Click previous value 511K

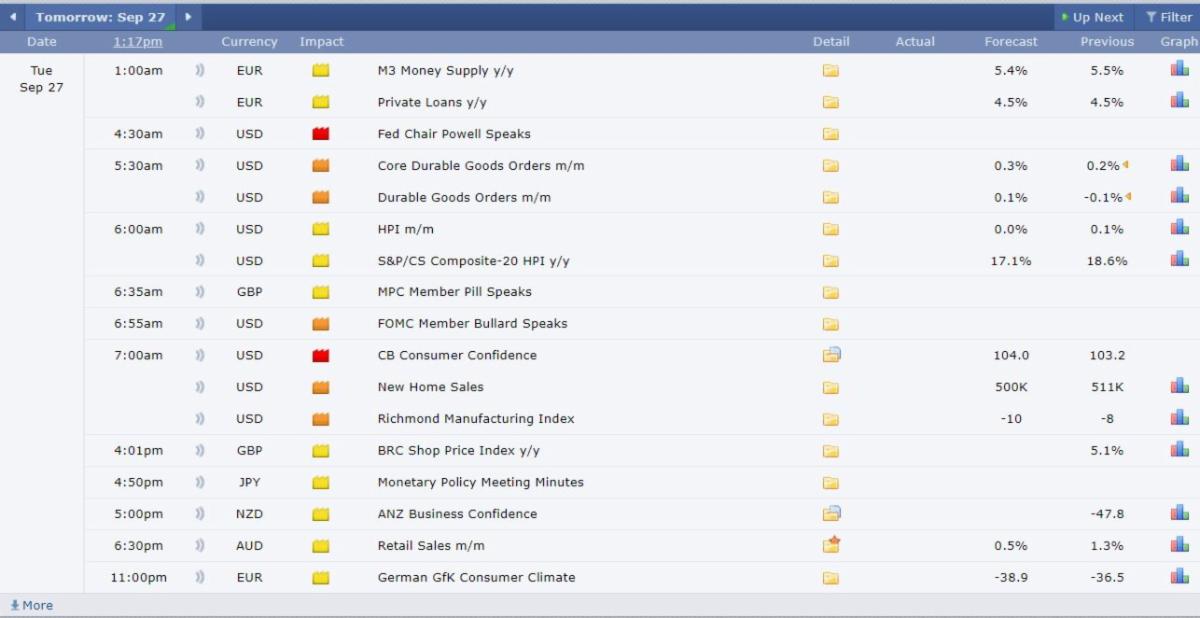pyautogui.click(x=1107, y=387)
